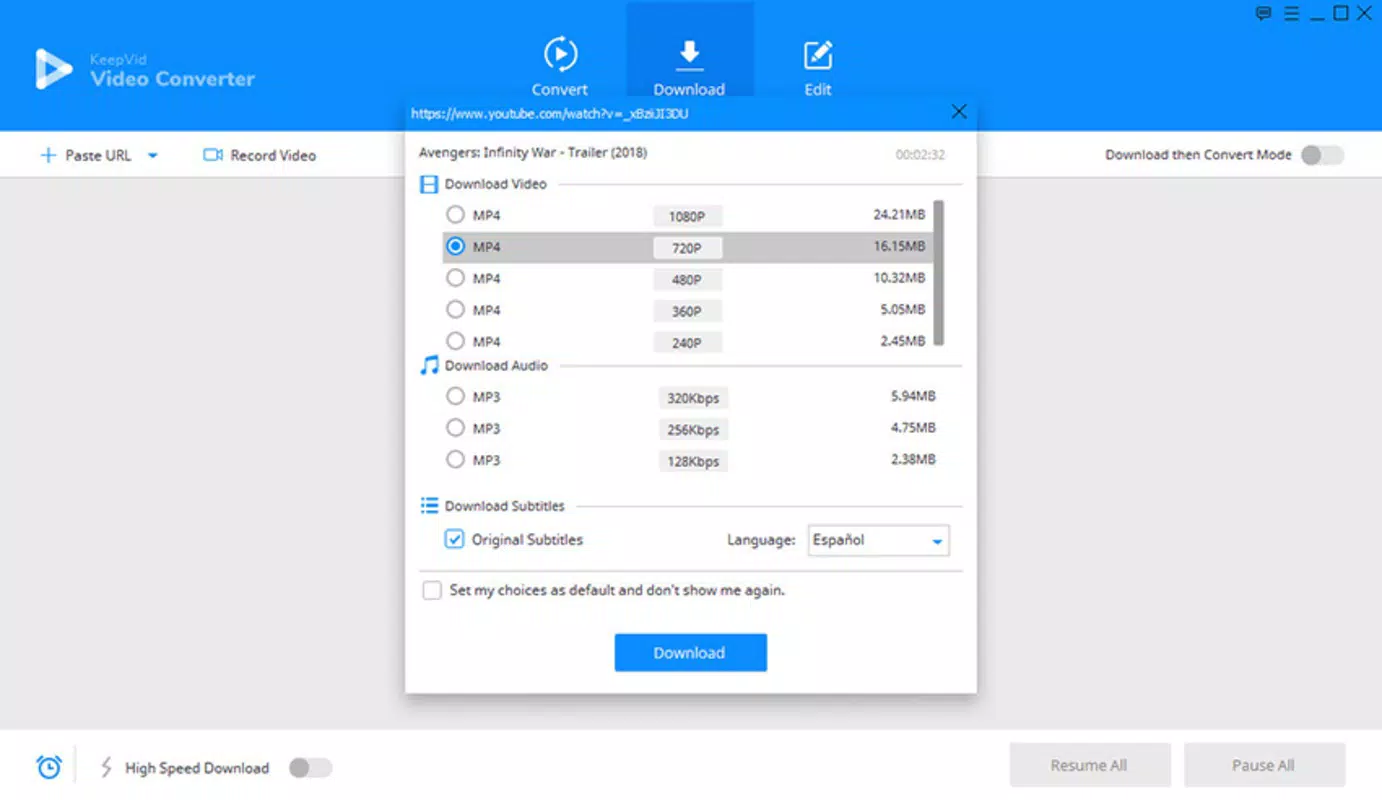The image size is (1382, 800).
Task: Click the Paste URL plus icon
Action: [48, 155]
